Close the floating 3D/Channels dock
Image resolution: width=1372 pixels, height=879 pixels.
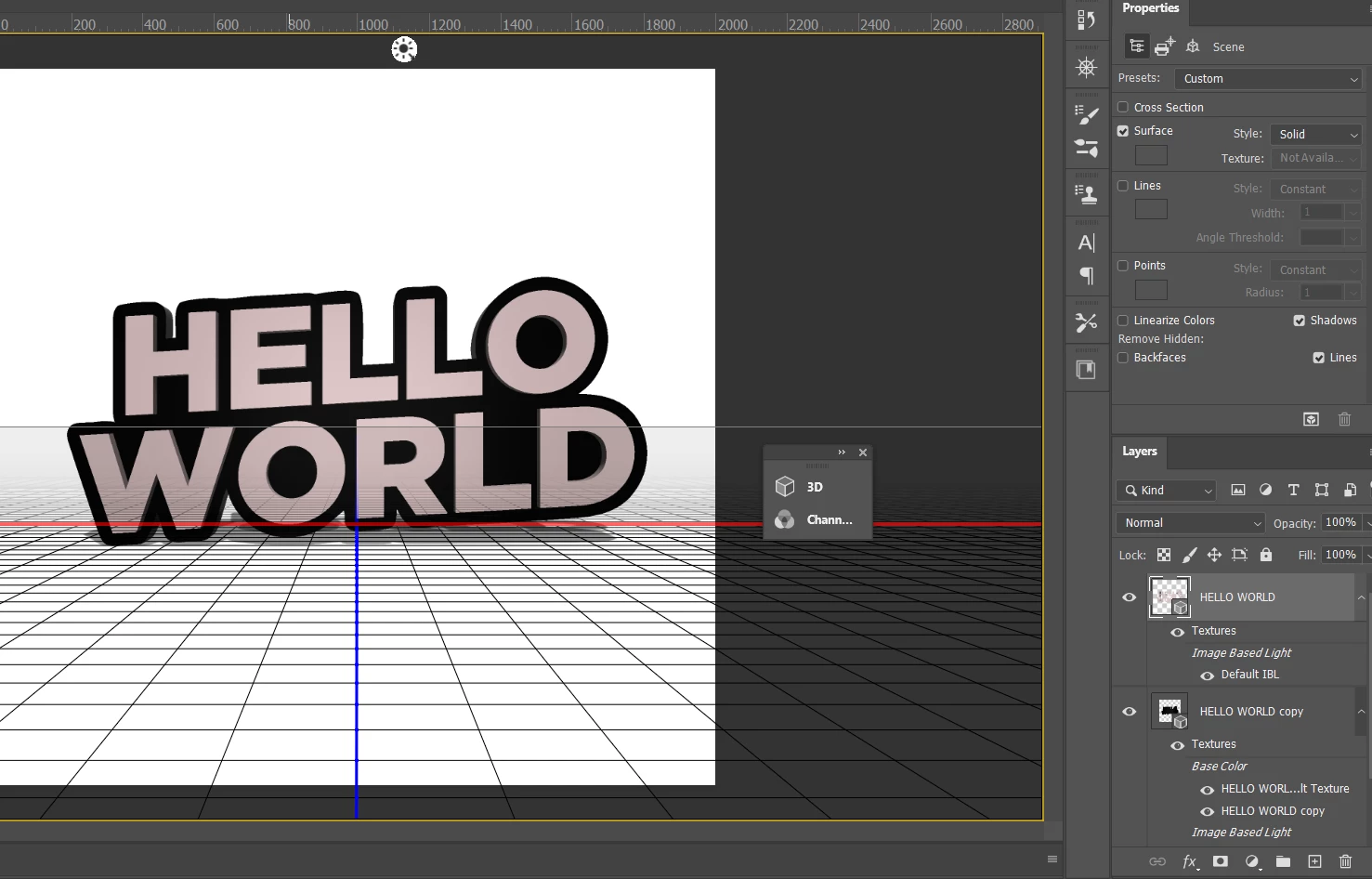click(863, 453)
